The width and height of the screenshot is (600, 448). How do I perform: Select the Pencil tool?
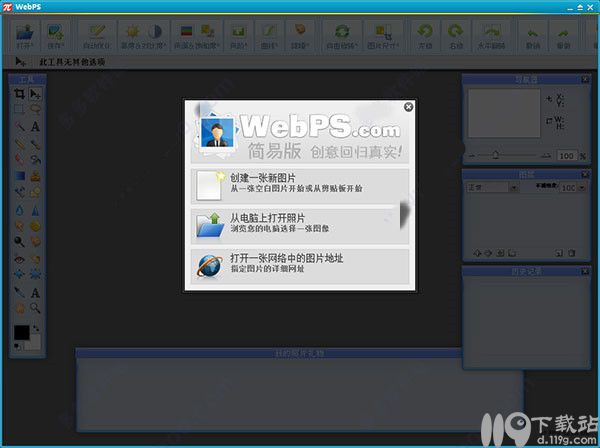click(x=20, y=144)
